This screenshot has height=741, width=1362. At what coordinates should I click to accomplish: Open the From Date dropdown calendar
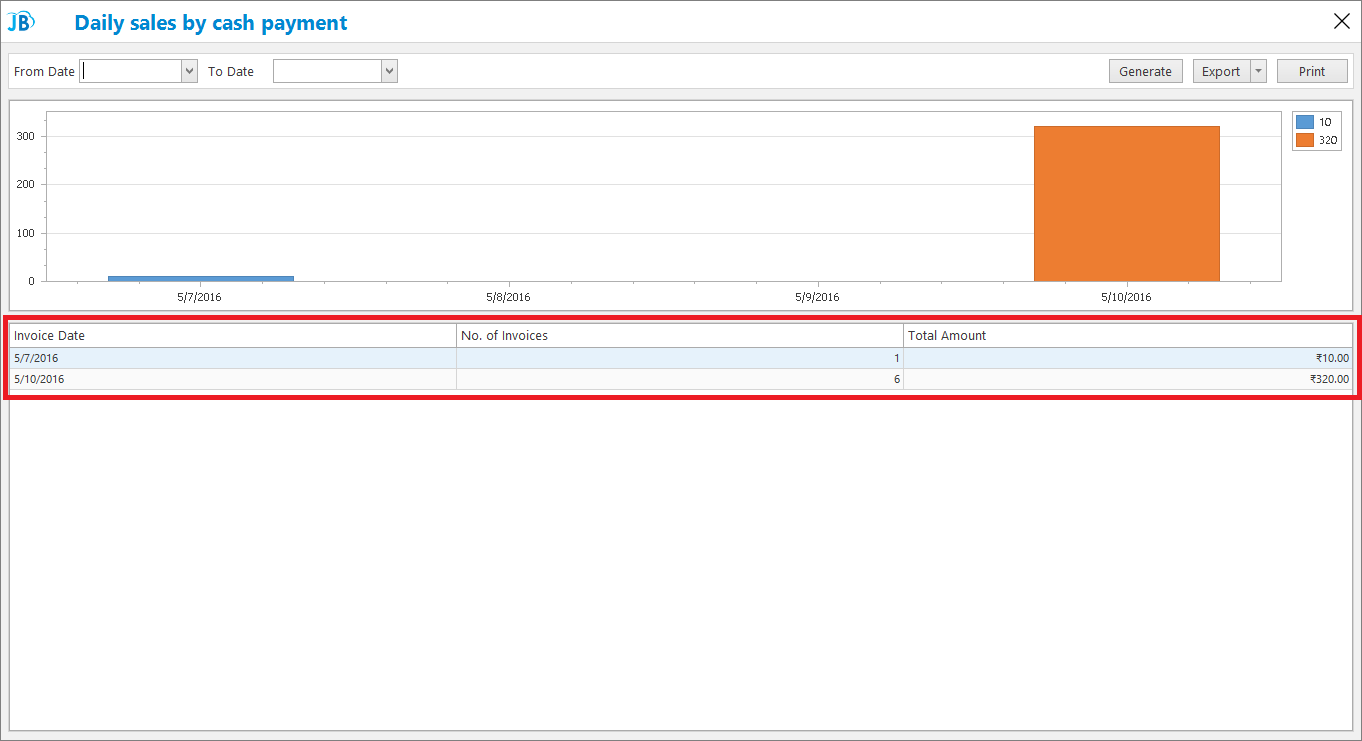click(x=190, y=71)
